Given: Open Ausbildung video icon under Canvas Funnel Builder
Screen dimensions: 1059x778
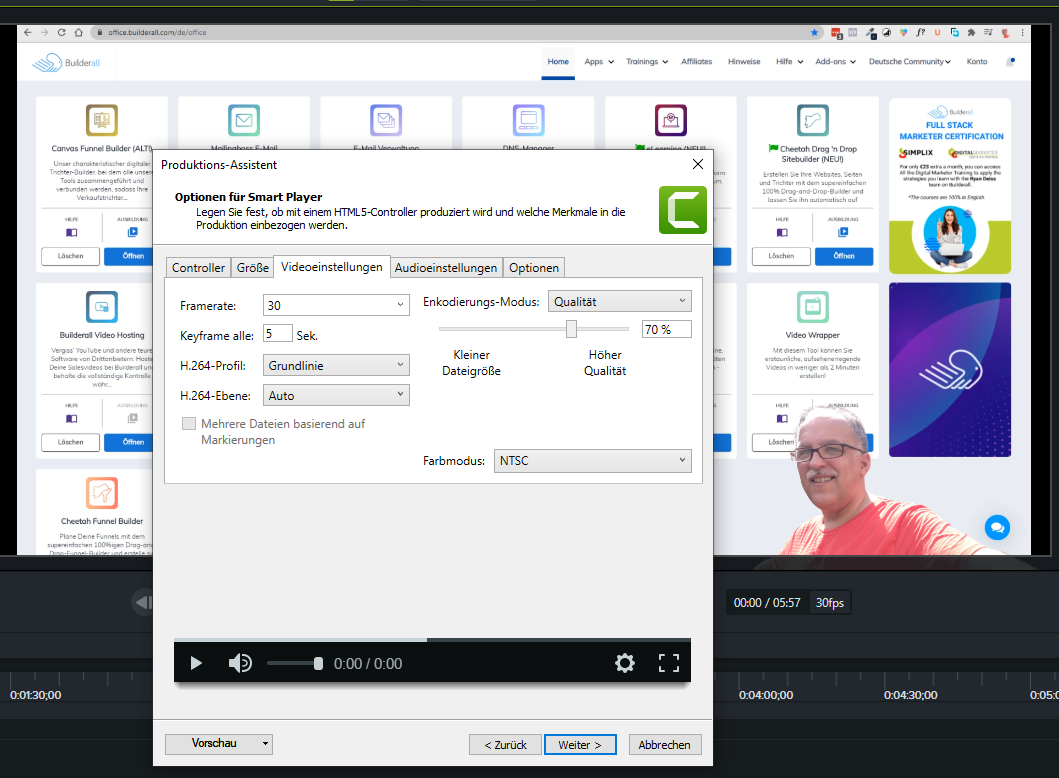Looking at the screenshot, I should click(x=132, y=232).
